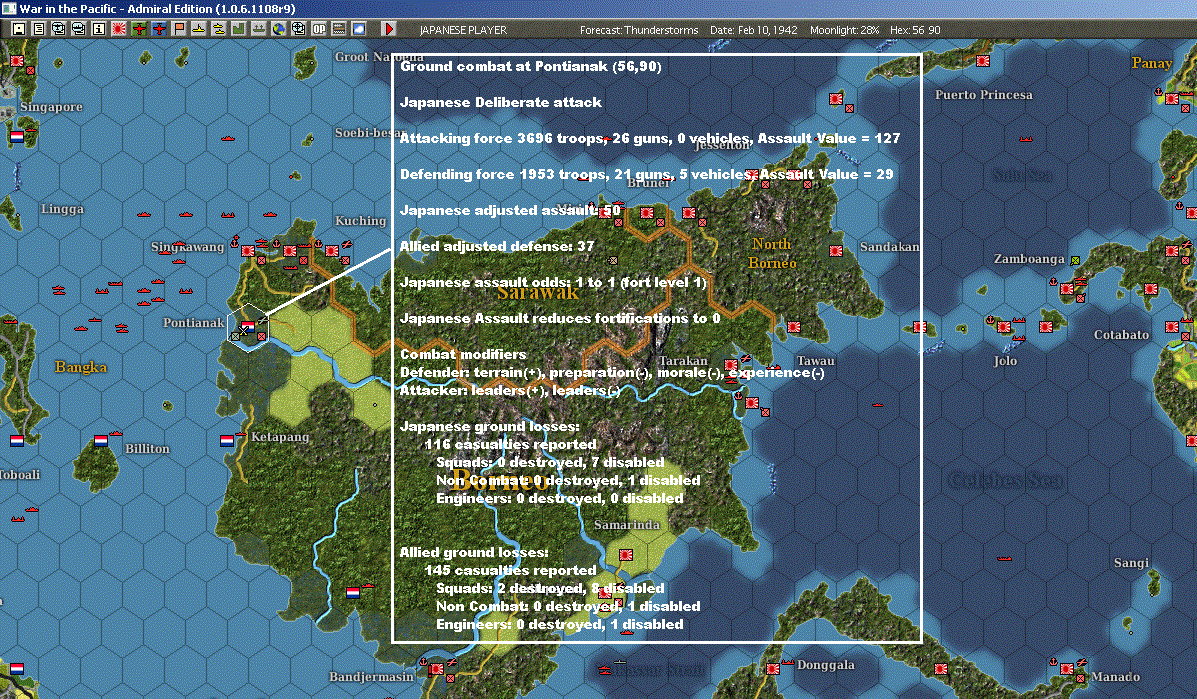Click the 'Toboali' map label

[20, 474]
